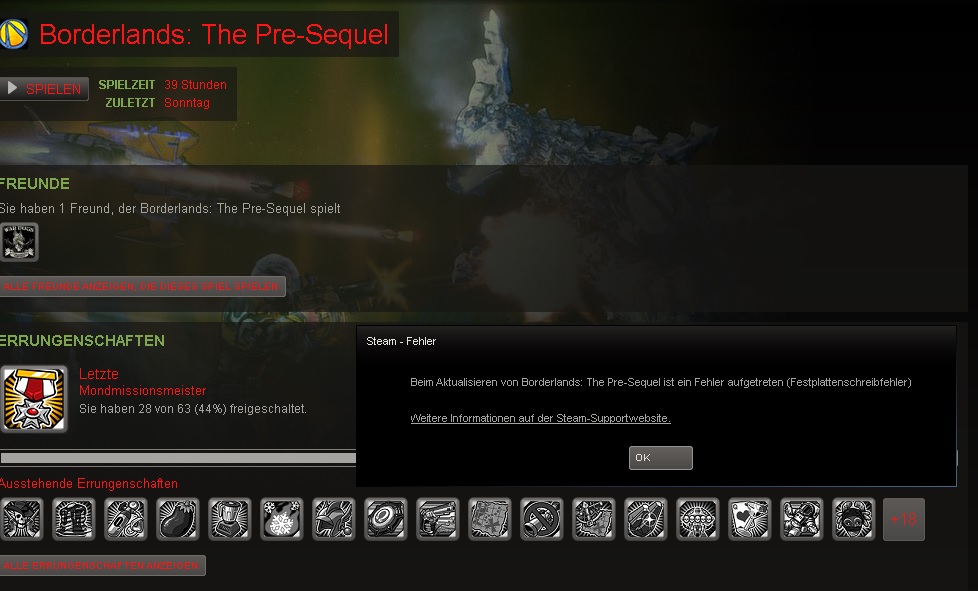Select the snowflake achievement icon
Image resolution: width=978 pixels, height=591 pixels.
tap(282, 519)
